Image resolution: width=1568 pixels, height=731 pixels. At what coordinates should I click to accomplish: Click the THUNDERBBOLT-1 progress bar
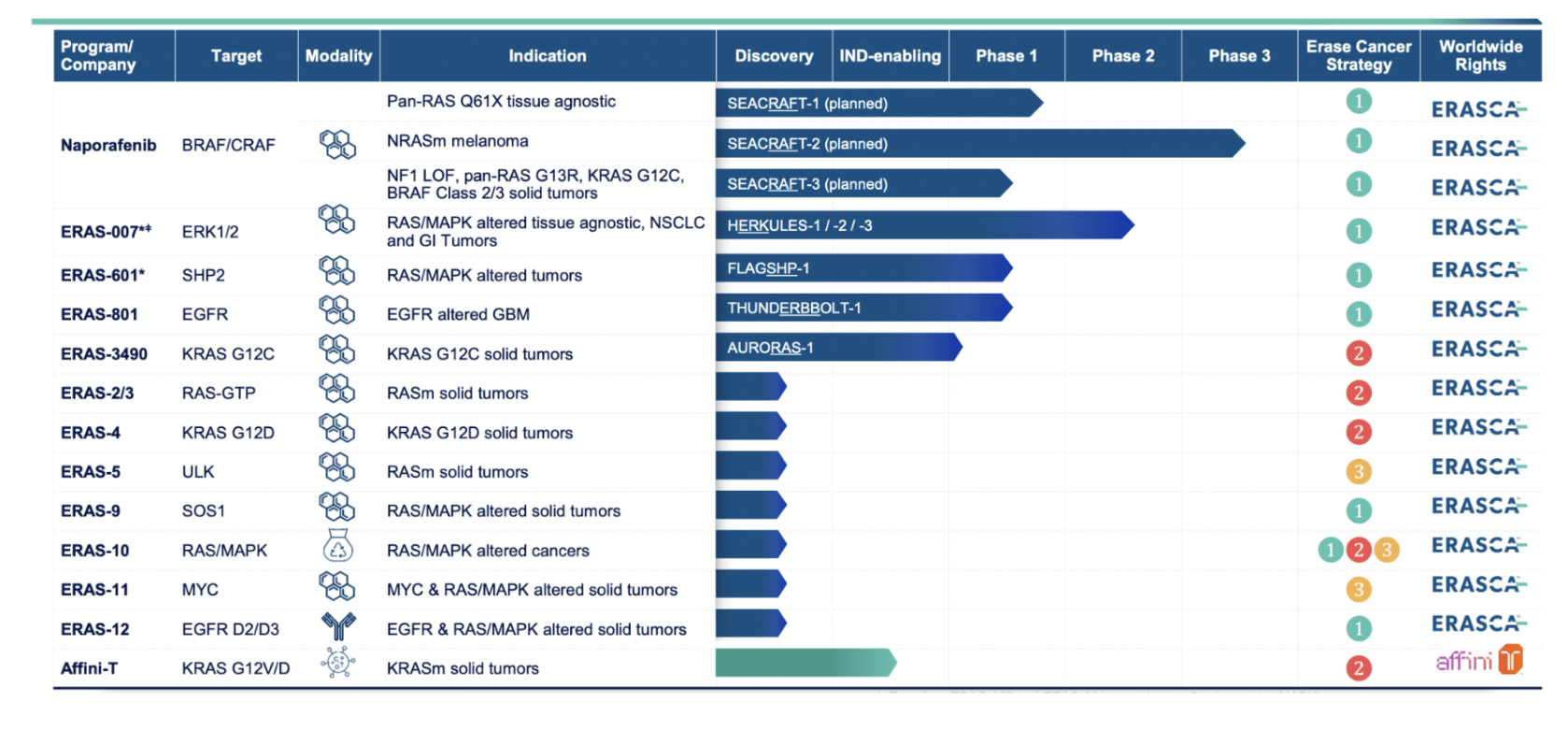tap(864, 308)
